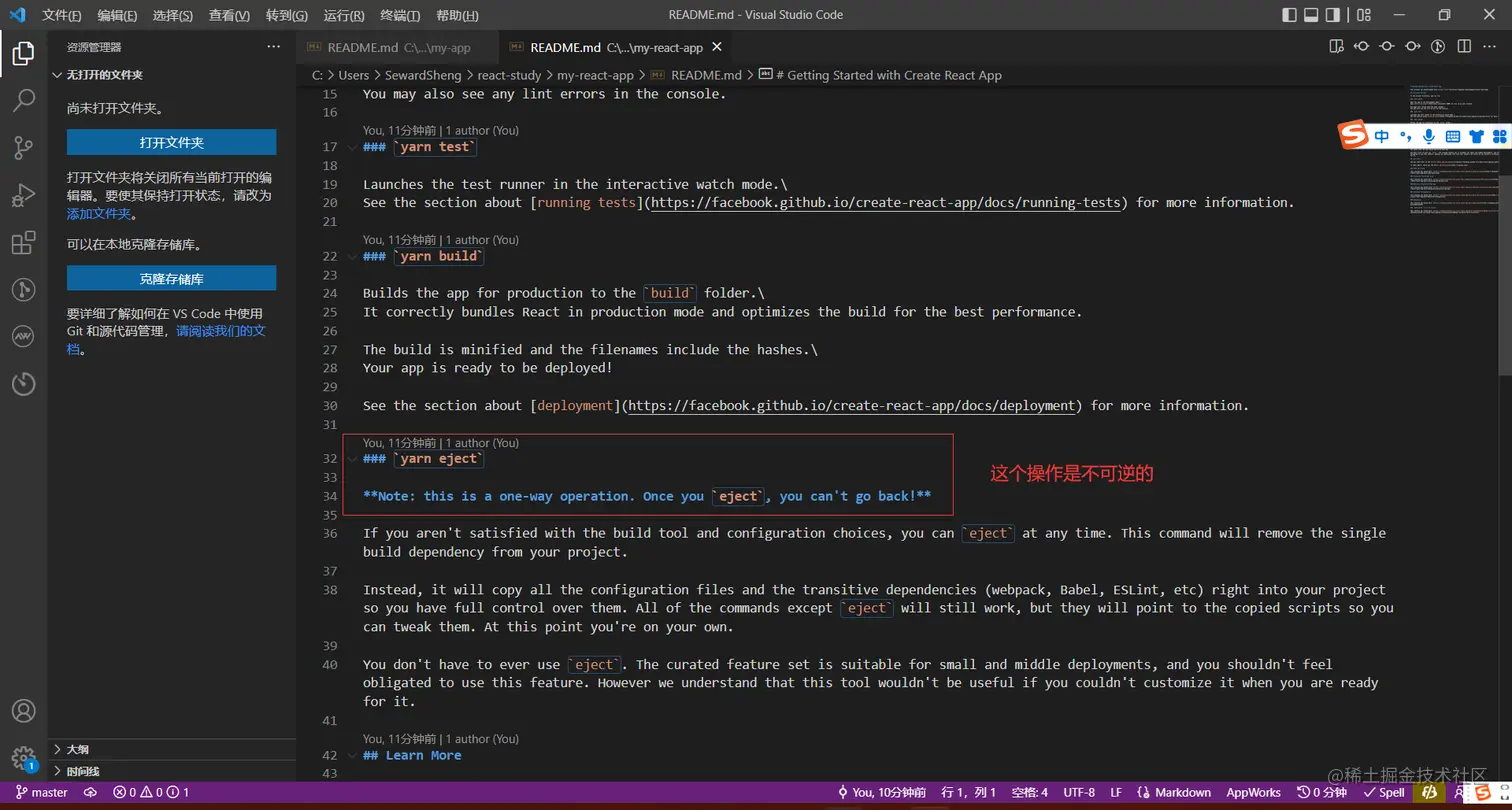Open Sogou skin shirt icon

click(1476, 136)
